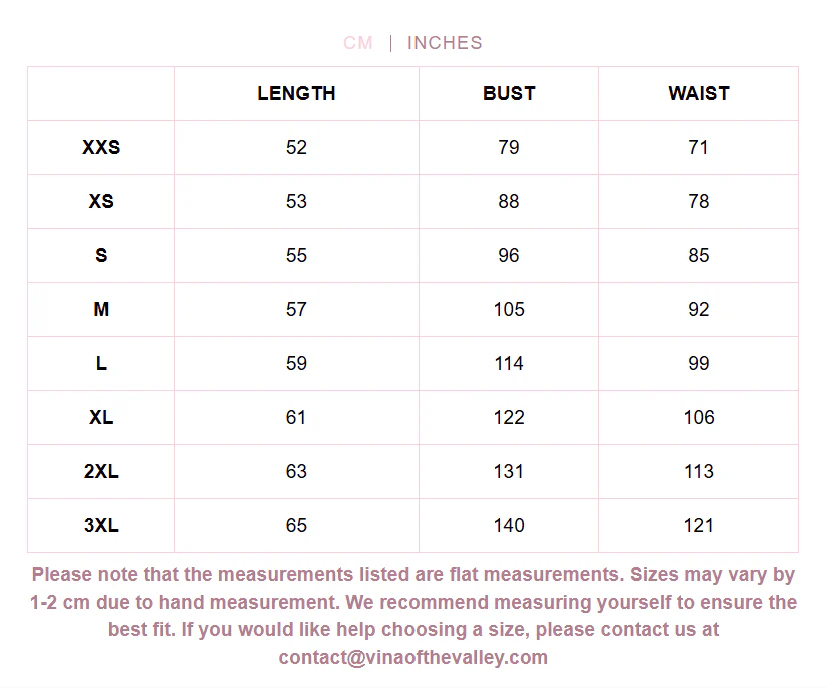
Task: Click the 2XL size row label
Action: click(101, 471)
